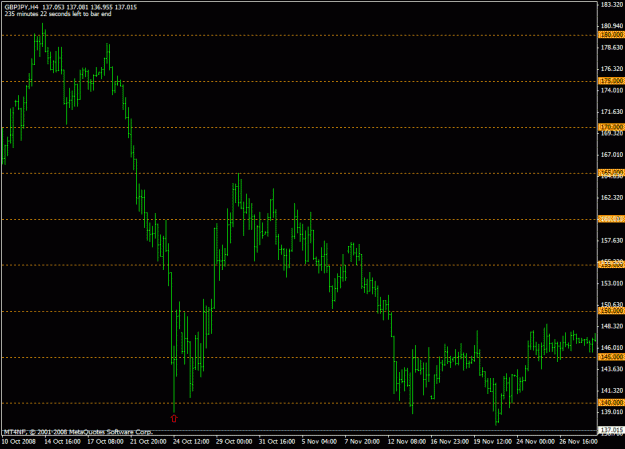The image size is (625, 449).
Task: Click the '19 Nov 12:00' time axis label
Action: point(493,441)
